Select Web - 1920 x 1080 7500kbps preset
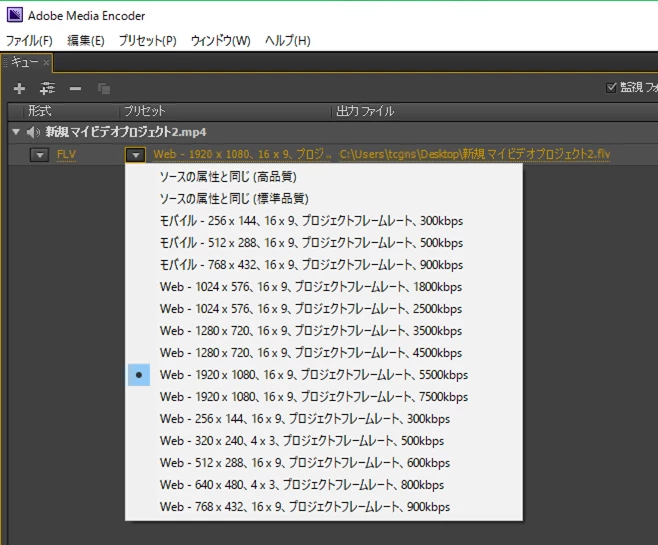 (x=324, y=397)
